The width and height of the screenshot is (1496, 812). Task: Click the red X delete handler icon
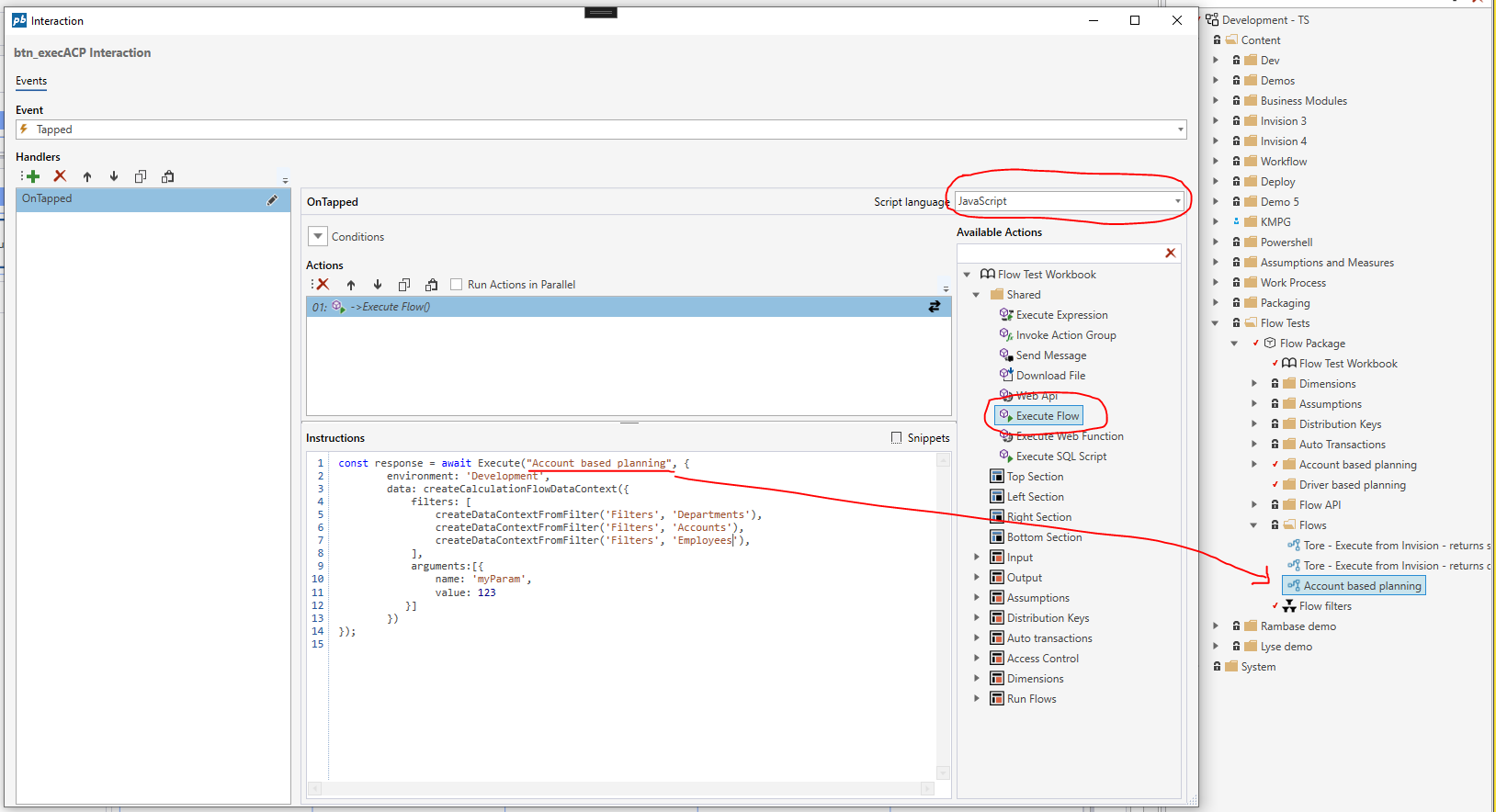(x=60, y=176)
